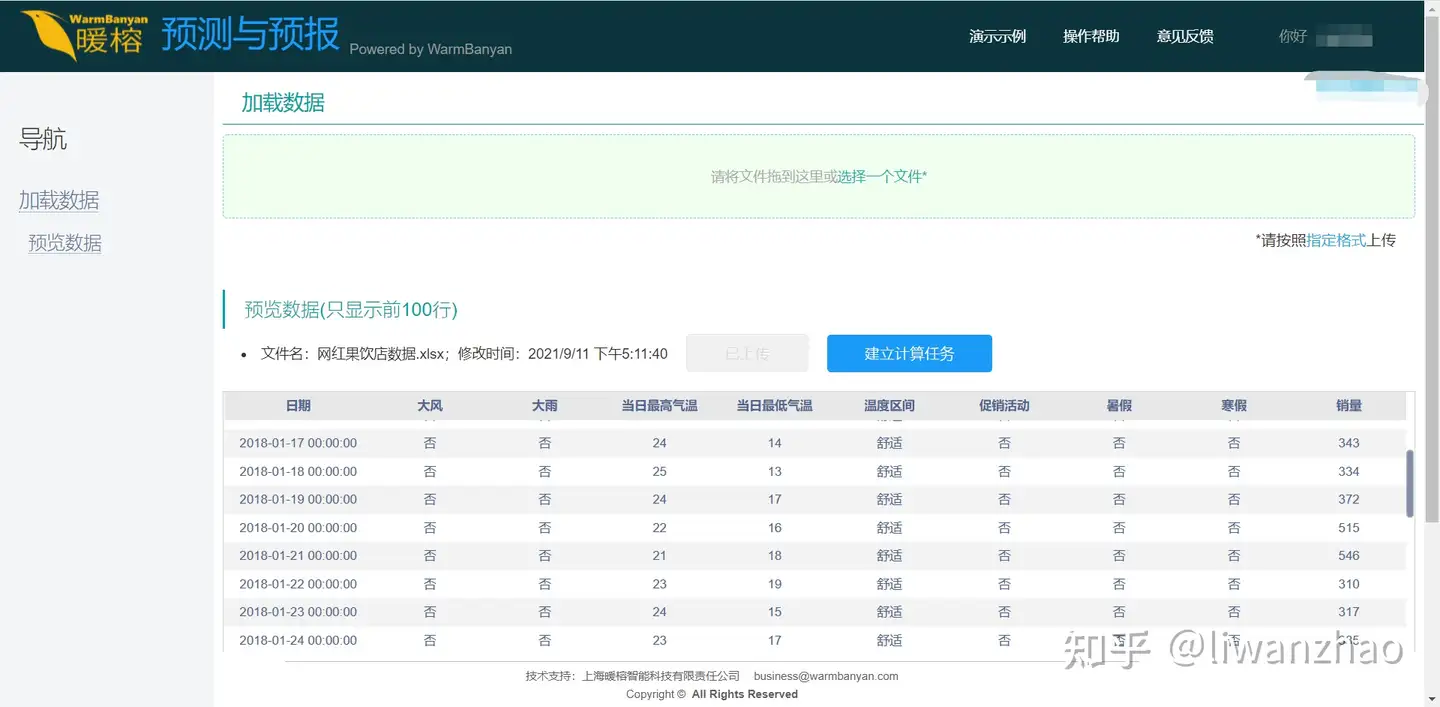Screen dimensions: 1440x707
Task: Open 意见反馈 in the top bar
Action: (x=1185, y=36)
